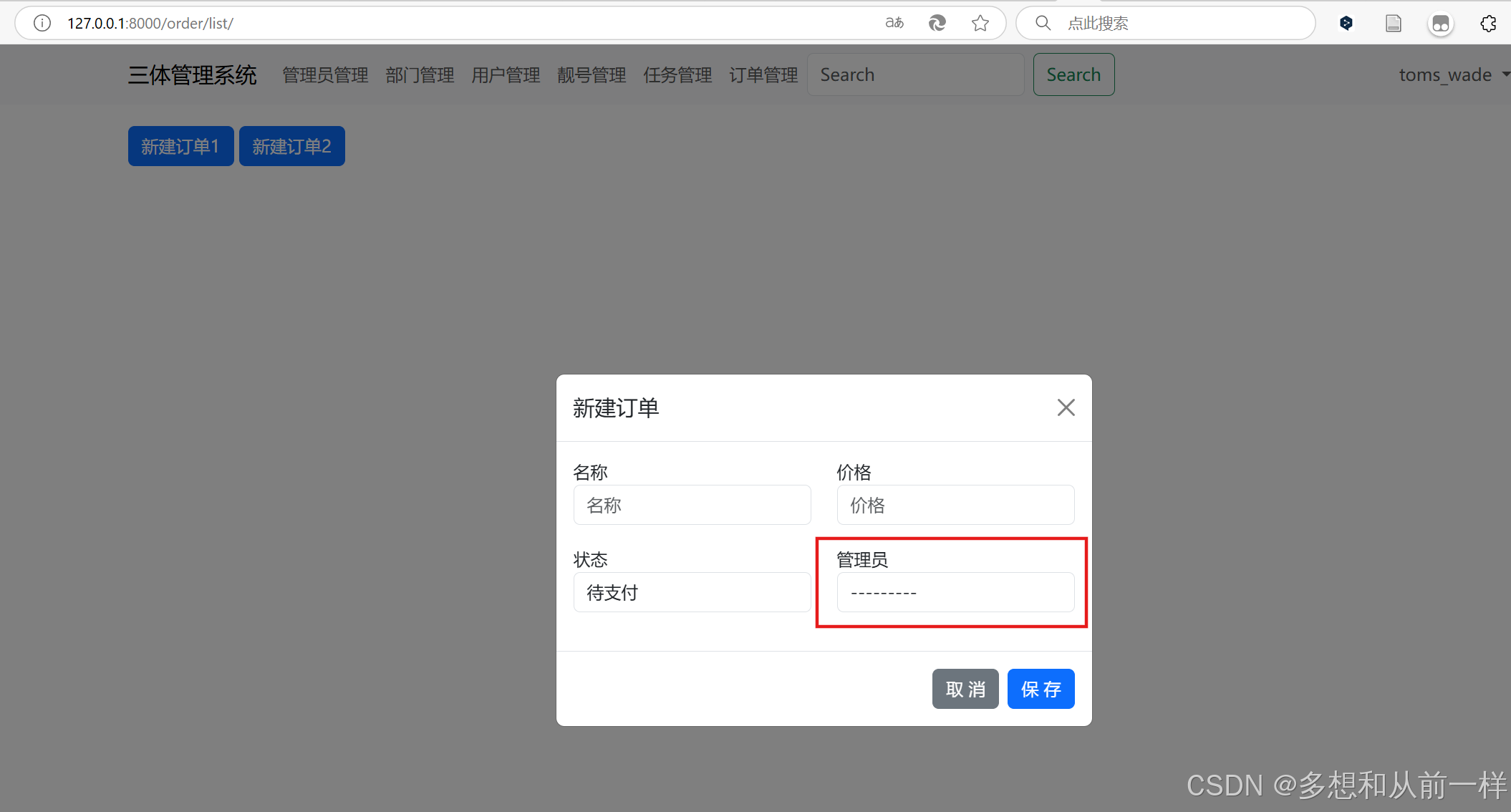This screenshot has height=812, width=1511.
Task: Click the green Search button
Action: pos(1073,74)
